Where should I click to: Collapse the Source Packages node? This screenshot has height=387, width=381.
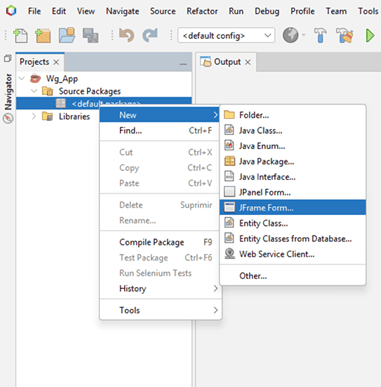(x=34, y=91)
